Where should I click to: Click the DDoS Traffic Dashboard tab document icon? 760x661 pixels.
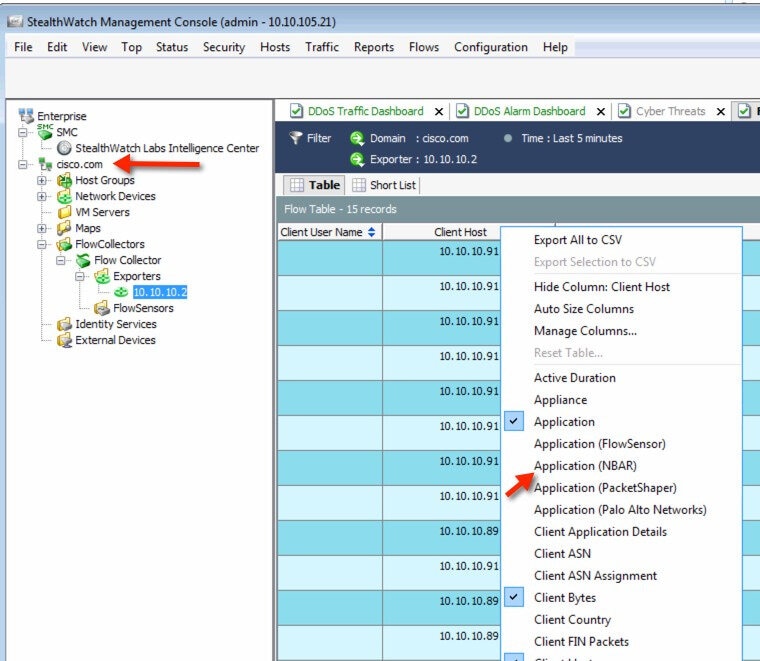tap(296, 111)
